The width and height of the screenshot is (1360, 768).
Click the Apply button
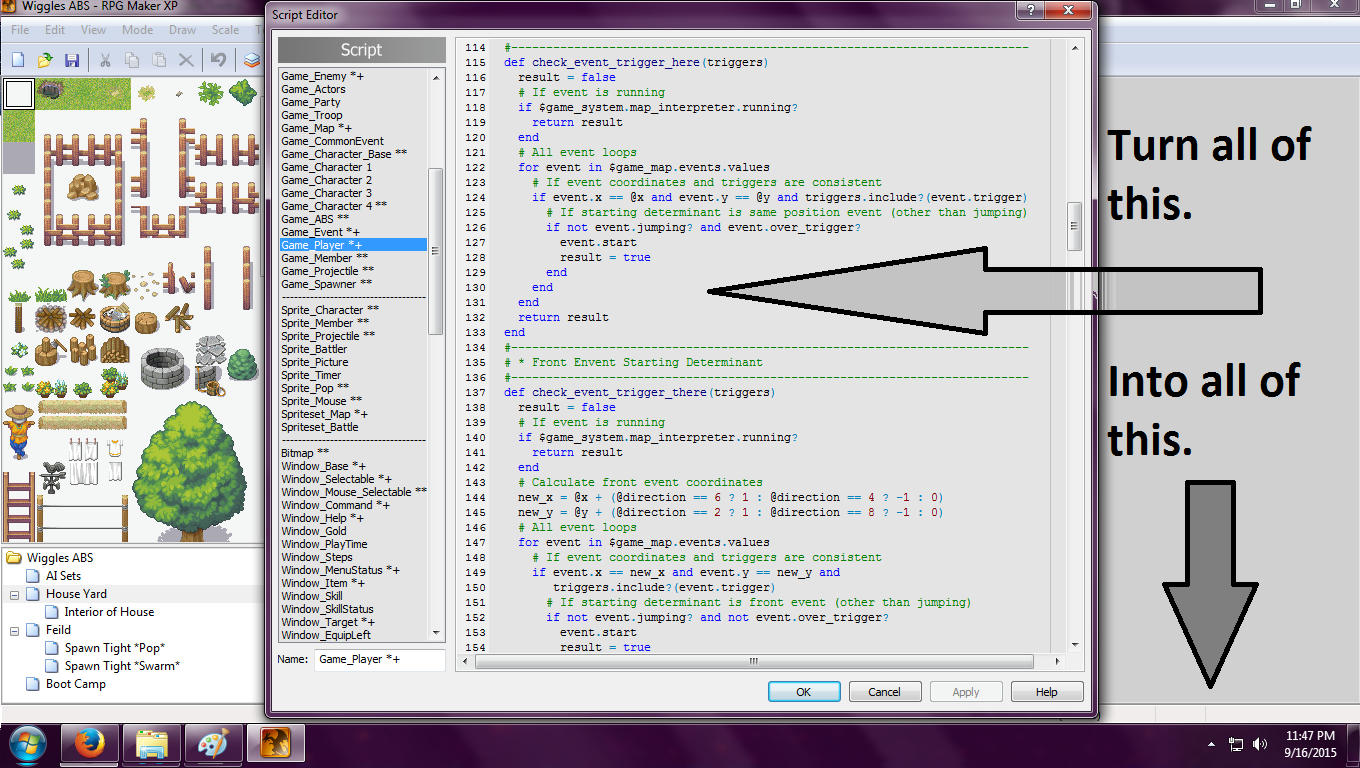(x=965, y=691)
